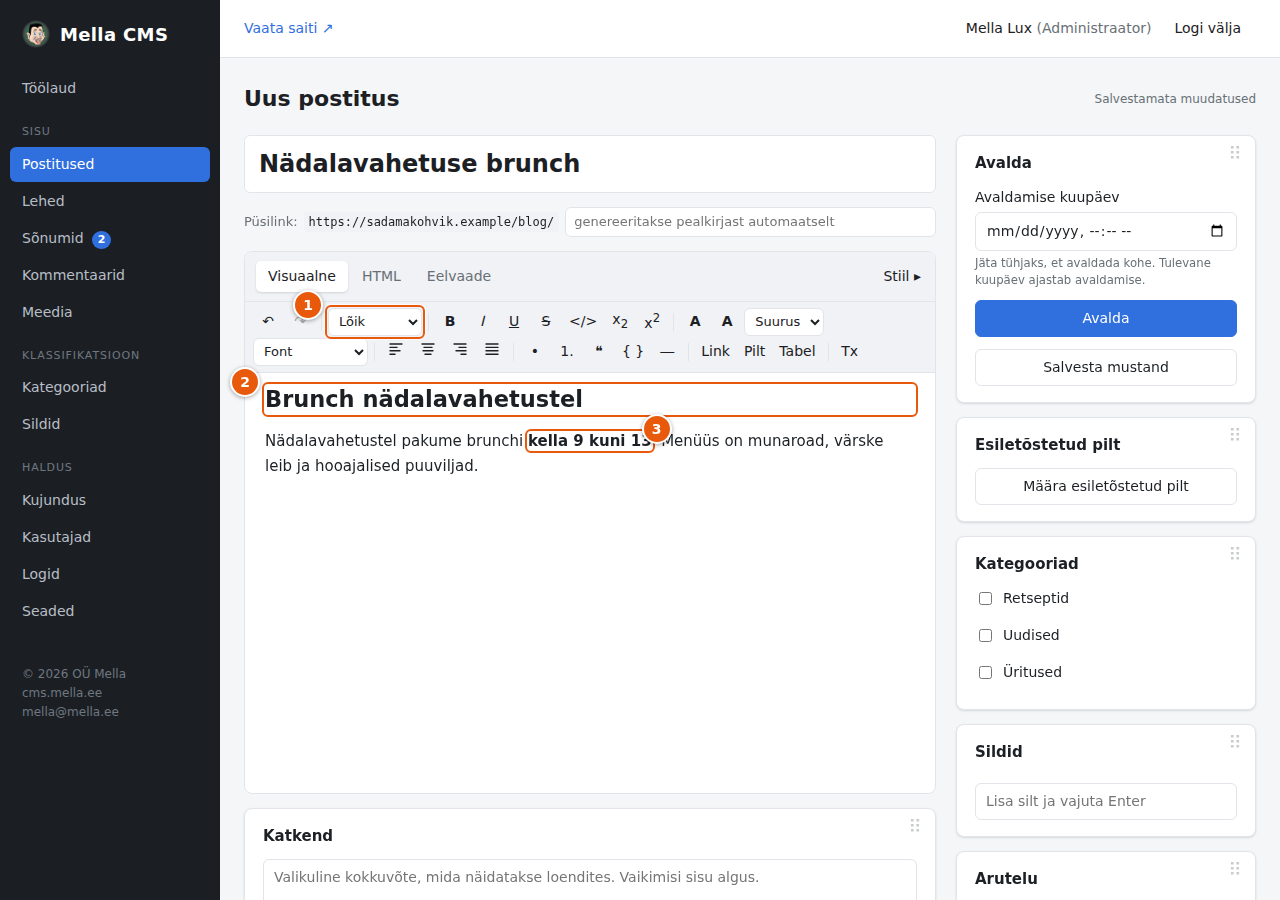Click the Lisa silt tag input field
This screenshot has width=1280, height=900.
(x=1106, y=801)
